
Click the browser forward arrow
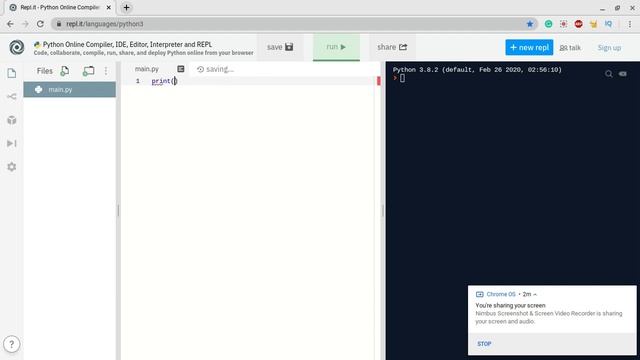[x=25, y=24]
